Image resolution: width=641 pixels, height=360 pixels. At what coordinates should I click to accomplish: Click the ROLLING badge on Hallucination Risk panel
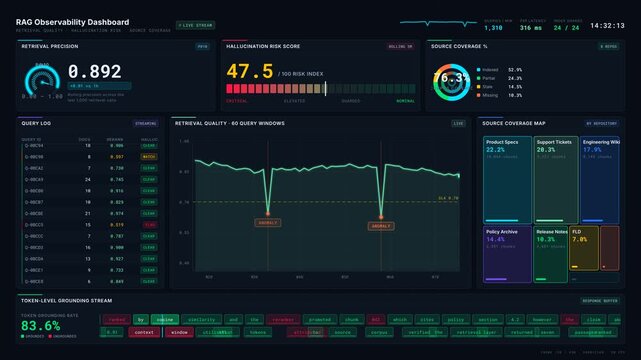400,47
